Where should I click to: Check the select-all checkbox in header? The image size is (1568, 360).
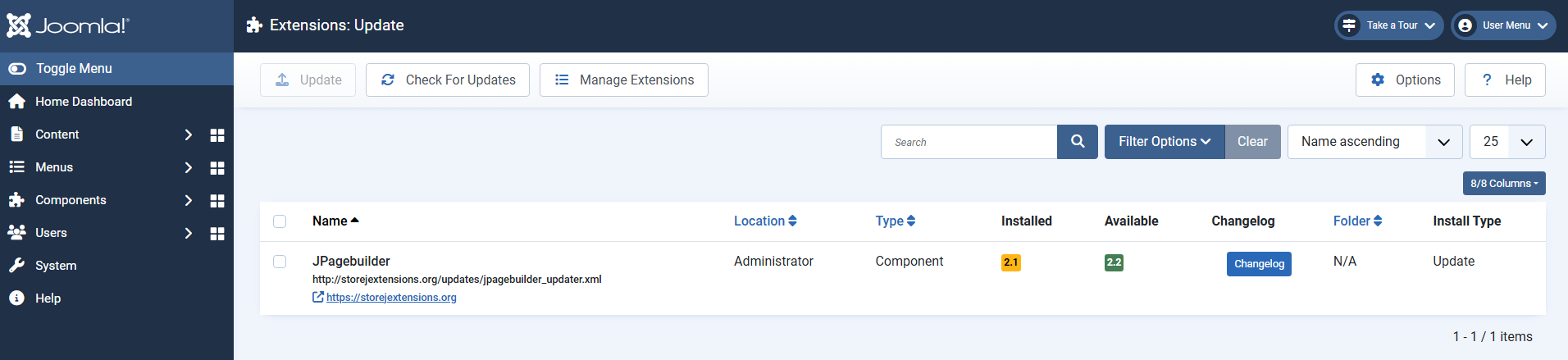coord(280,221)
